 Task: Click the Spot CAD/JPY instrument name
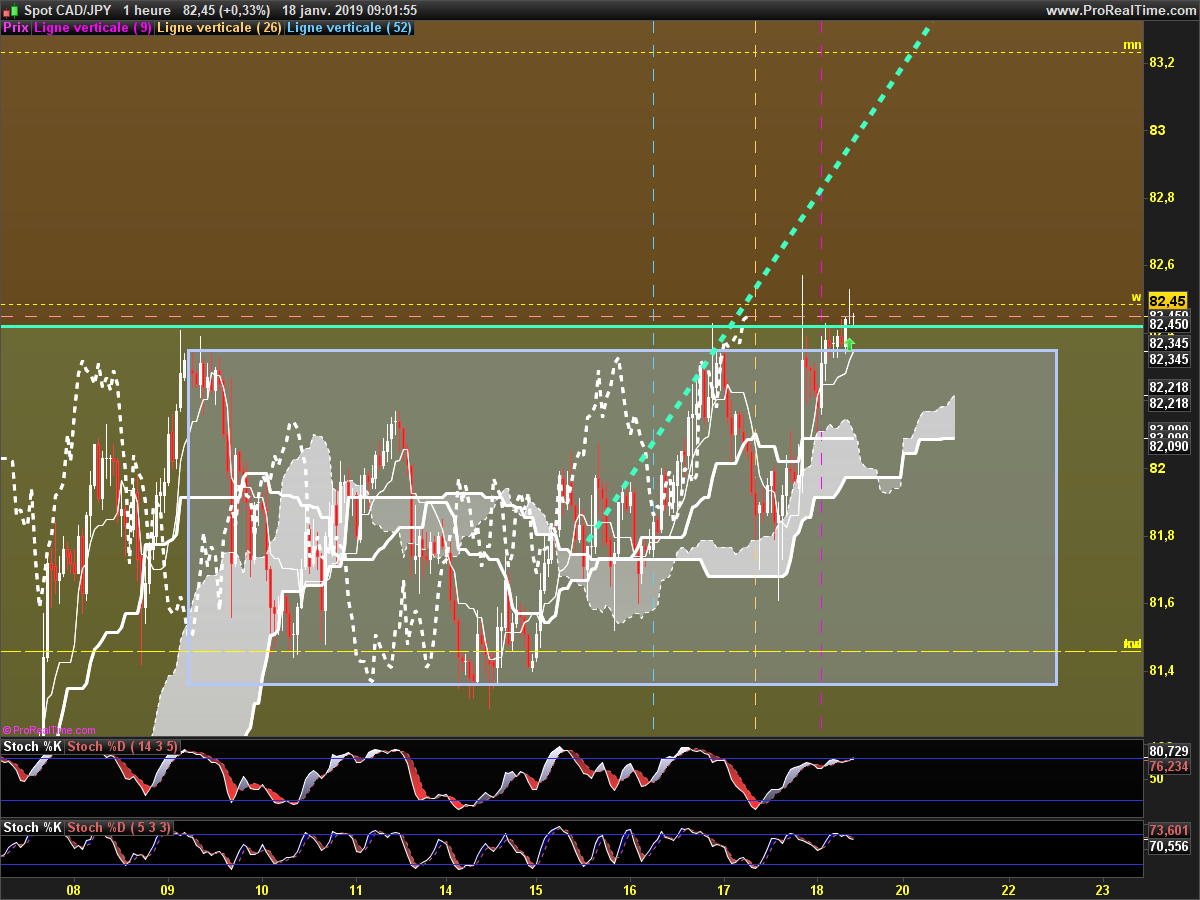click(69, 10)
